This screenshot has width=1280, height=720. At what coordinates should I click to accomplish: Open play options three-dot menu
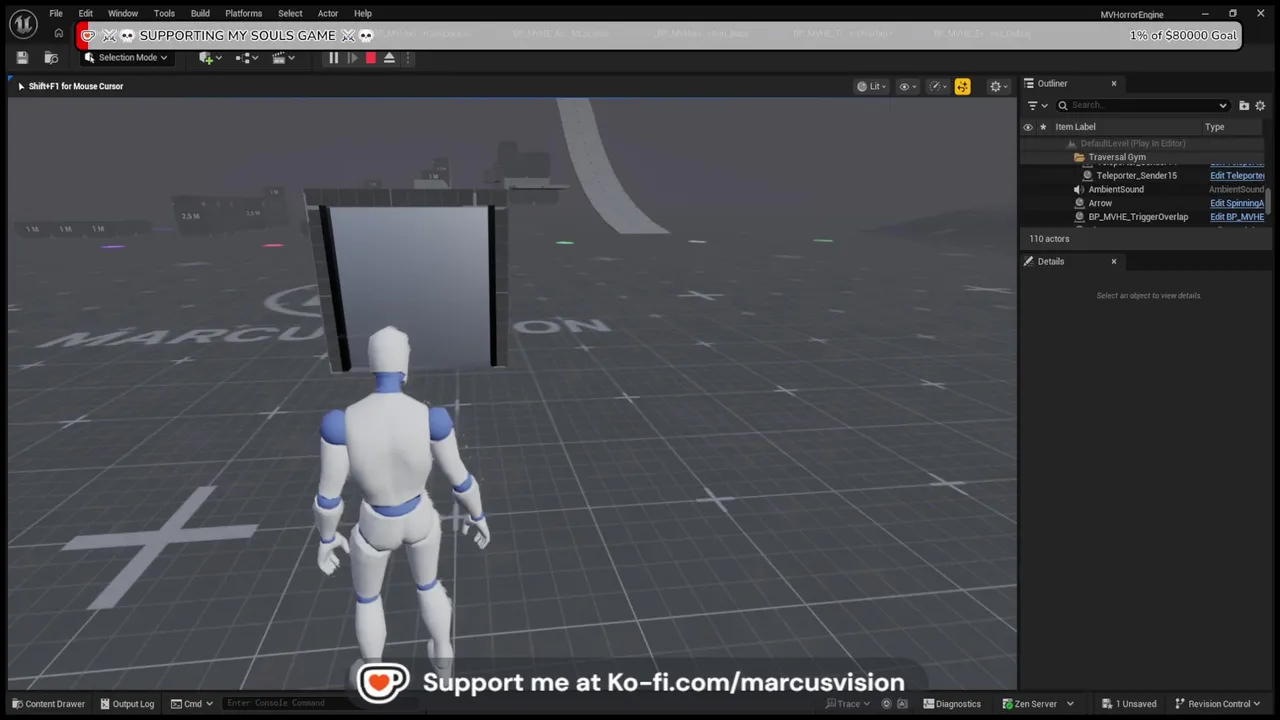[407, 58]
